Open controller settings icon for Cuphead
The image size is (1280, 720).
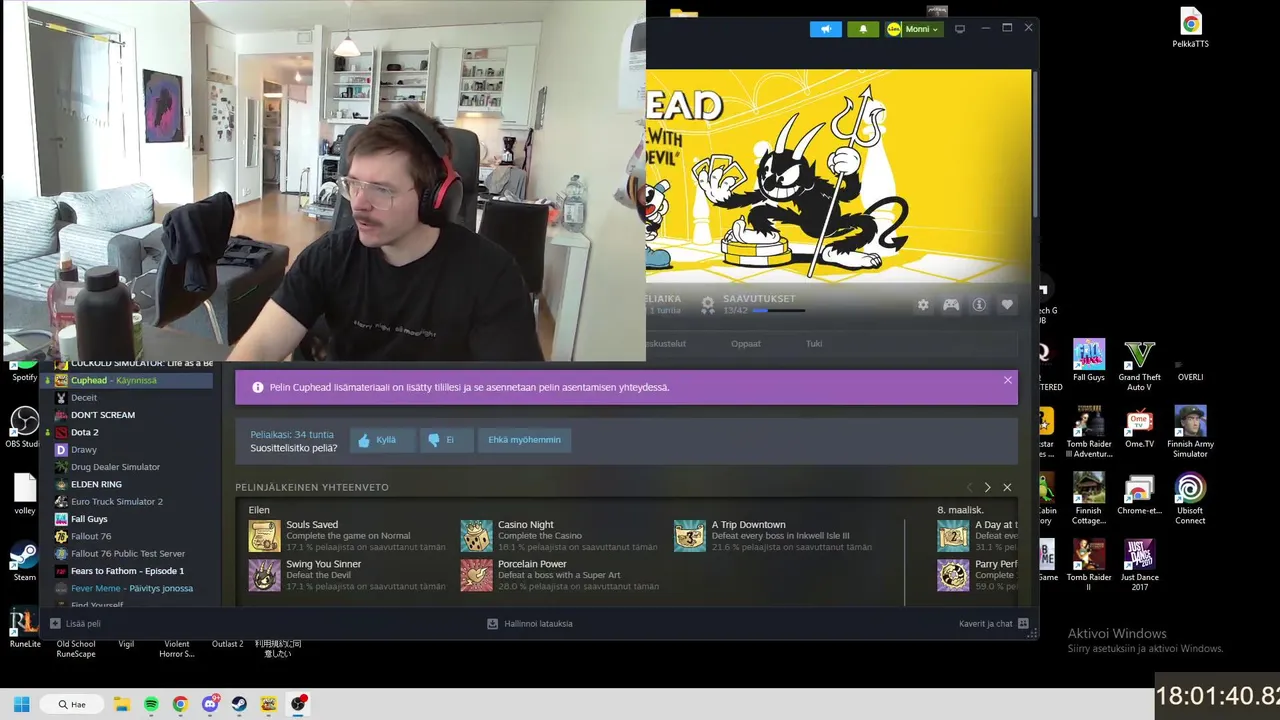click(x=951, y=305)
